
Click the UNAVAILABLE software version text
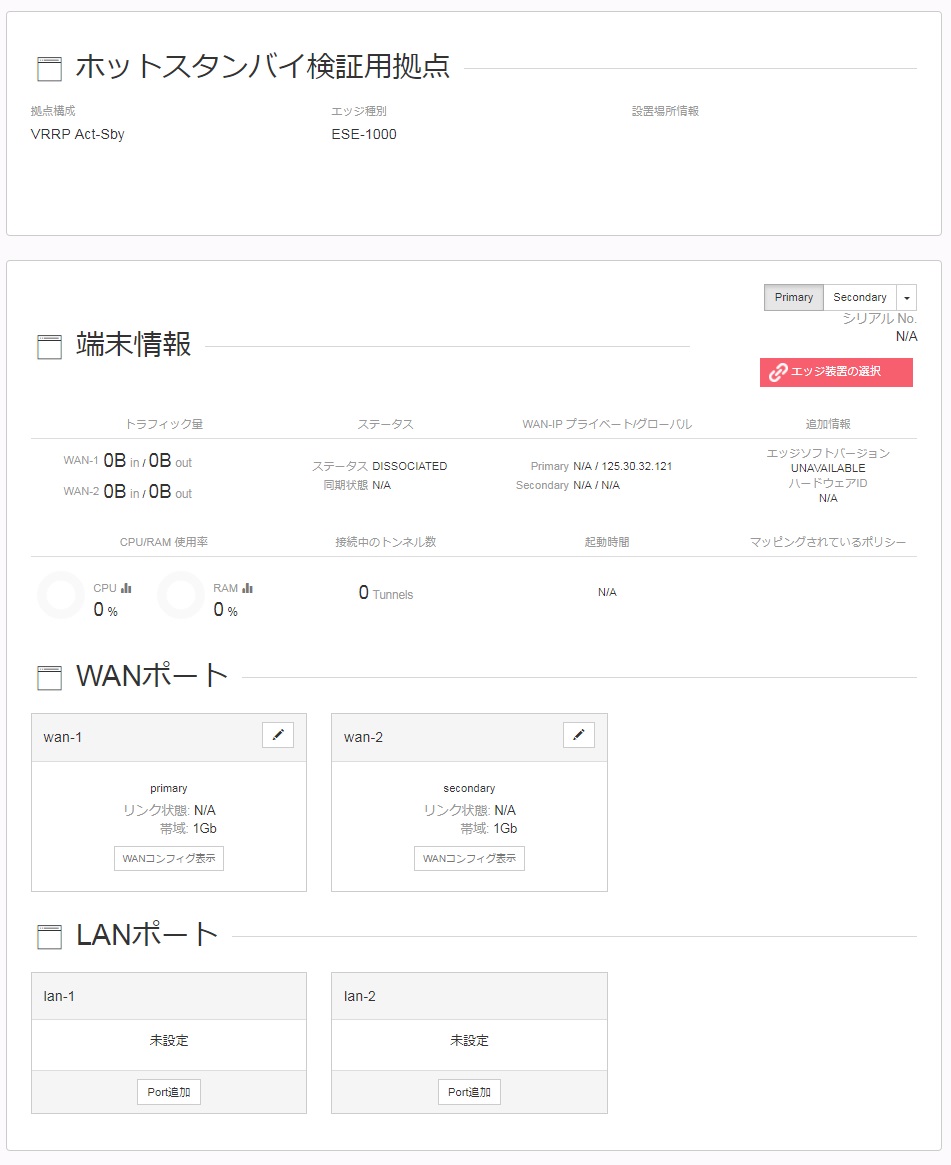[828, 468]
